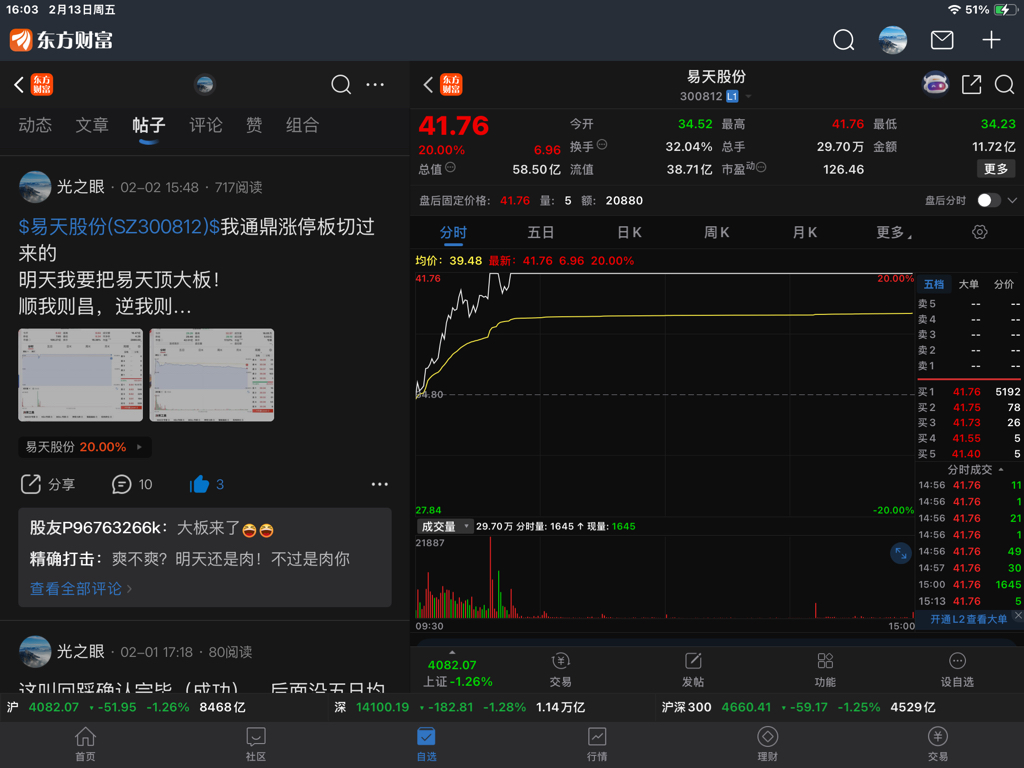
Task: Open 查看全部评论 link
Action: [81, 589]
